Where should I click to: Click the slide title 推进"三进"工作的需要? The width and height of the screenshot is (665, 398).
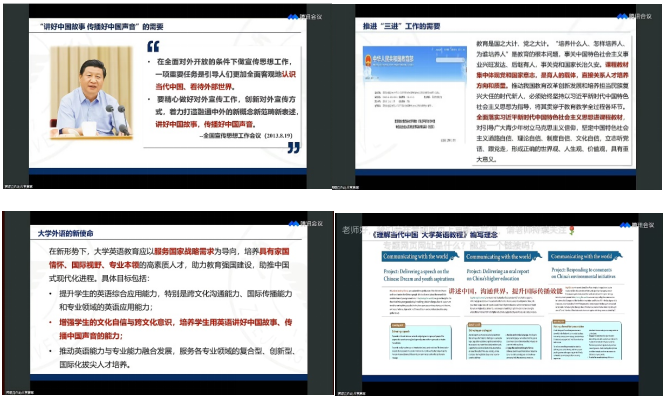[x=401, y=26]
